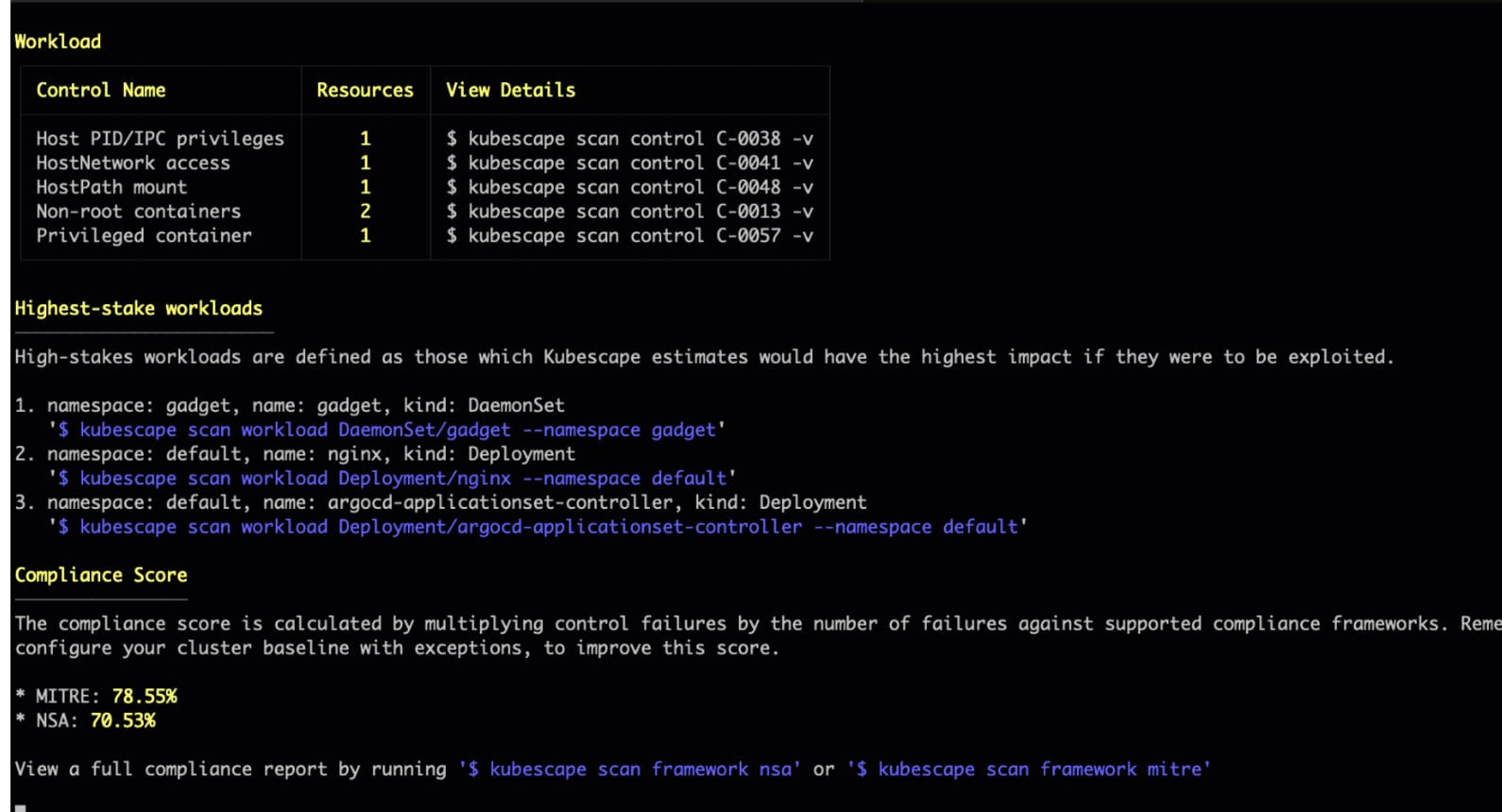Click resource count for Host PID/IPC privileges
The width and height of the screenshot is (1502, 812).
click(x=366, y=139)
